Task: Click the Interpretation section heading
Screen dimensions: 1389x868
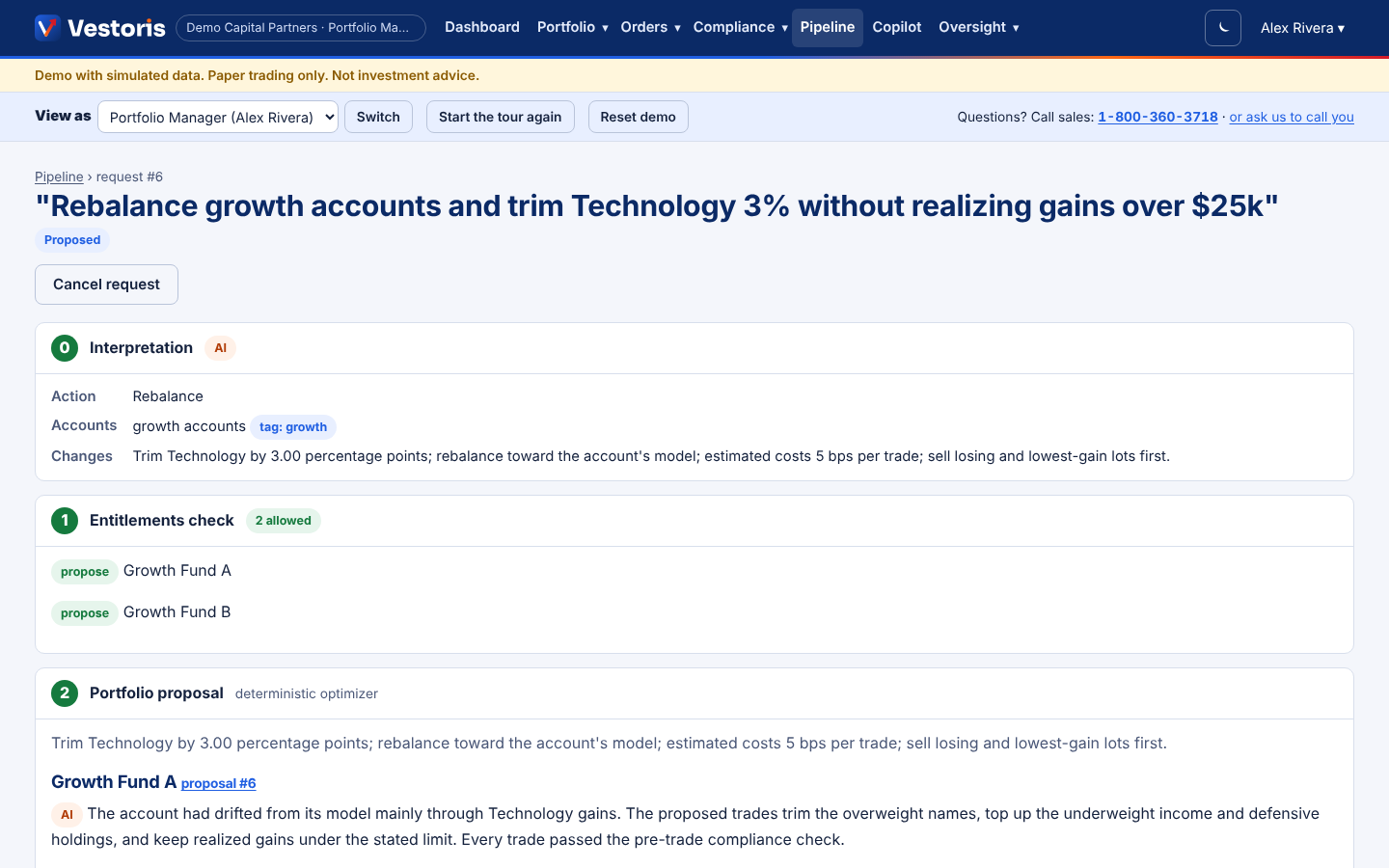Action: click(x=141, y=348)
